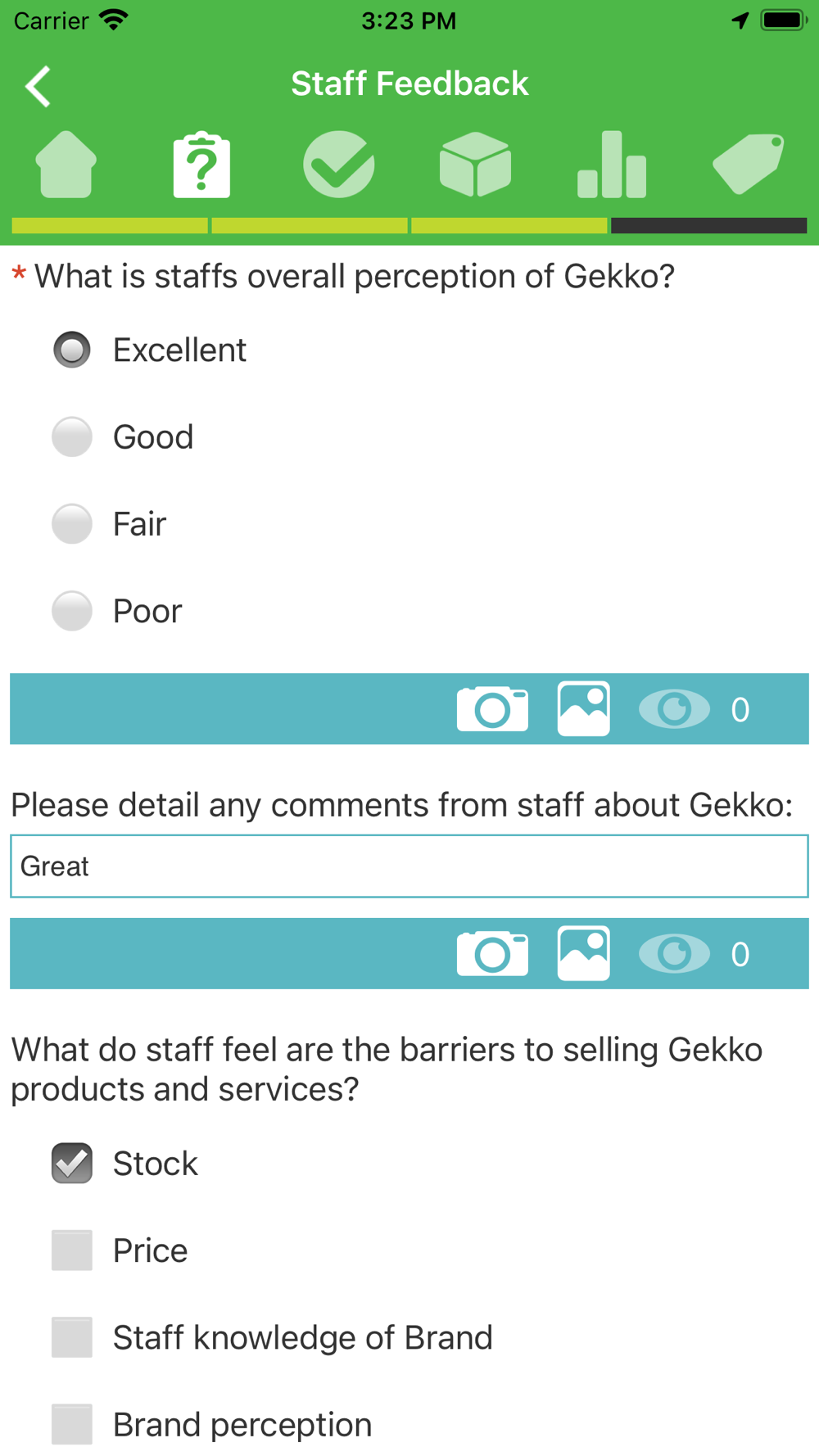Go back using the header arrow

pos(38,86)
